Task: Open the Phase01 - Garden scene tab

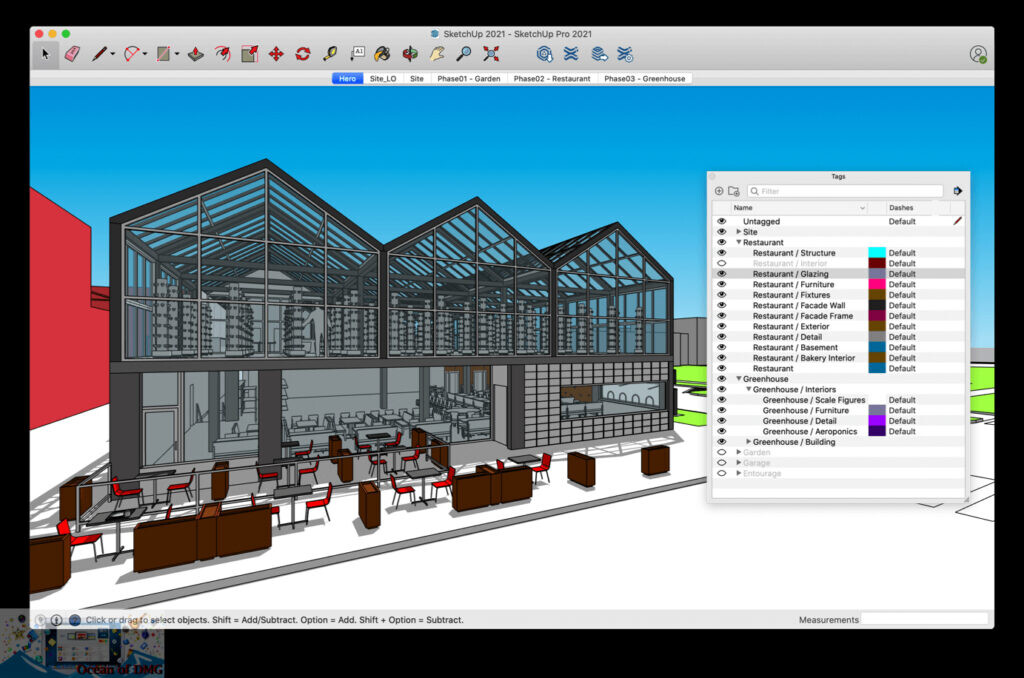Action: pos(469,78)
